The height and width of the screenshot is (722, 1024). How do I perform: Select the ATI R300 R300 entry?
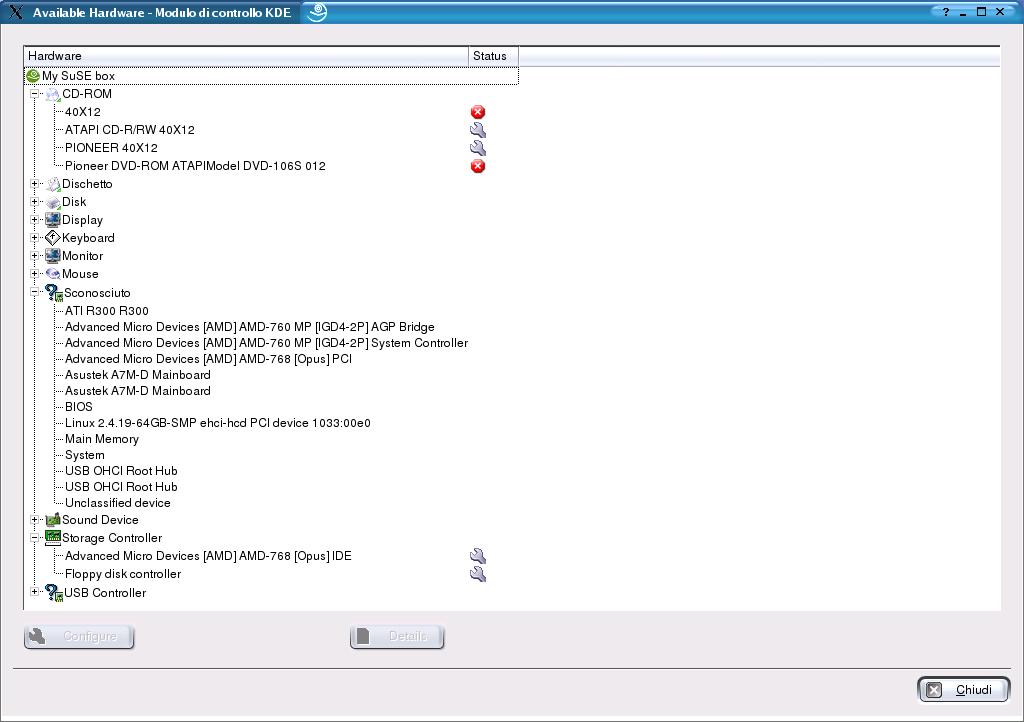point(107,311)
